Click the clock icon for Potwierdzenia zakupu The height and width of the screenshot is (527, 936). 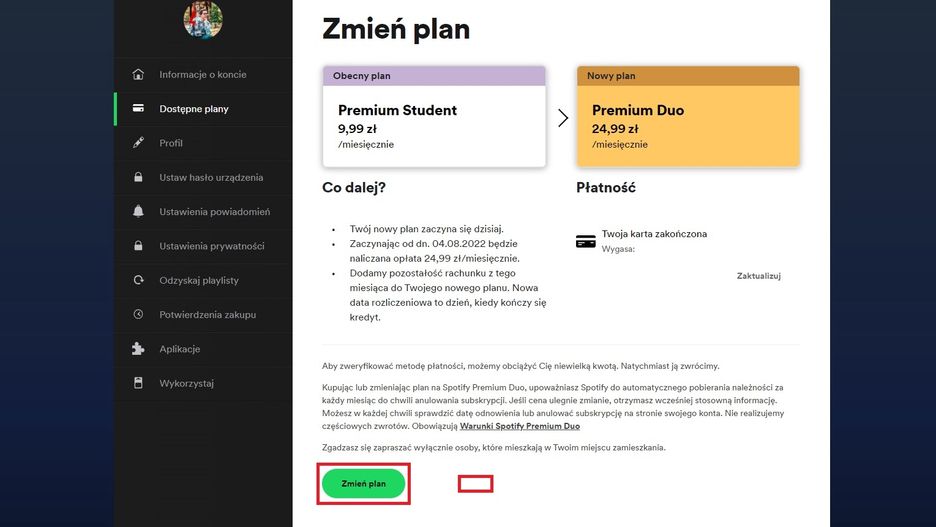138,315
